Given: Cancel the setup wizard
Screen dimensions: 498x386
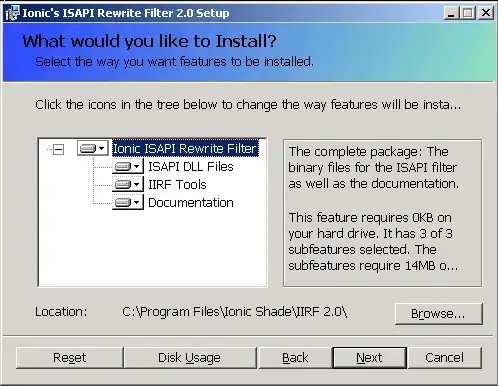Looking at the screenshot, I should 445,358.
